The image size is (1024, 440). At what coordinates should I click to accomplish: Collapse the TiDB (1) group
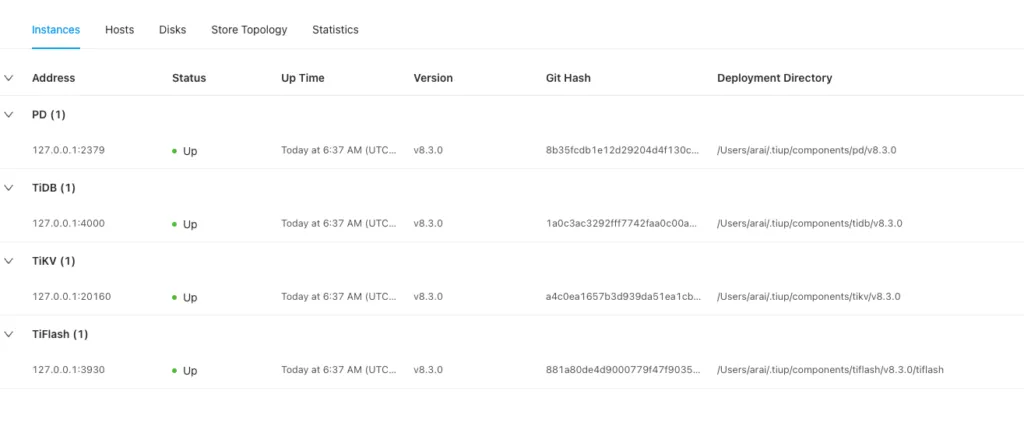[x=8, y=188]
